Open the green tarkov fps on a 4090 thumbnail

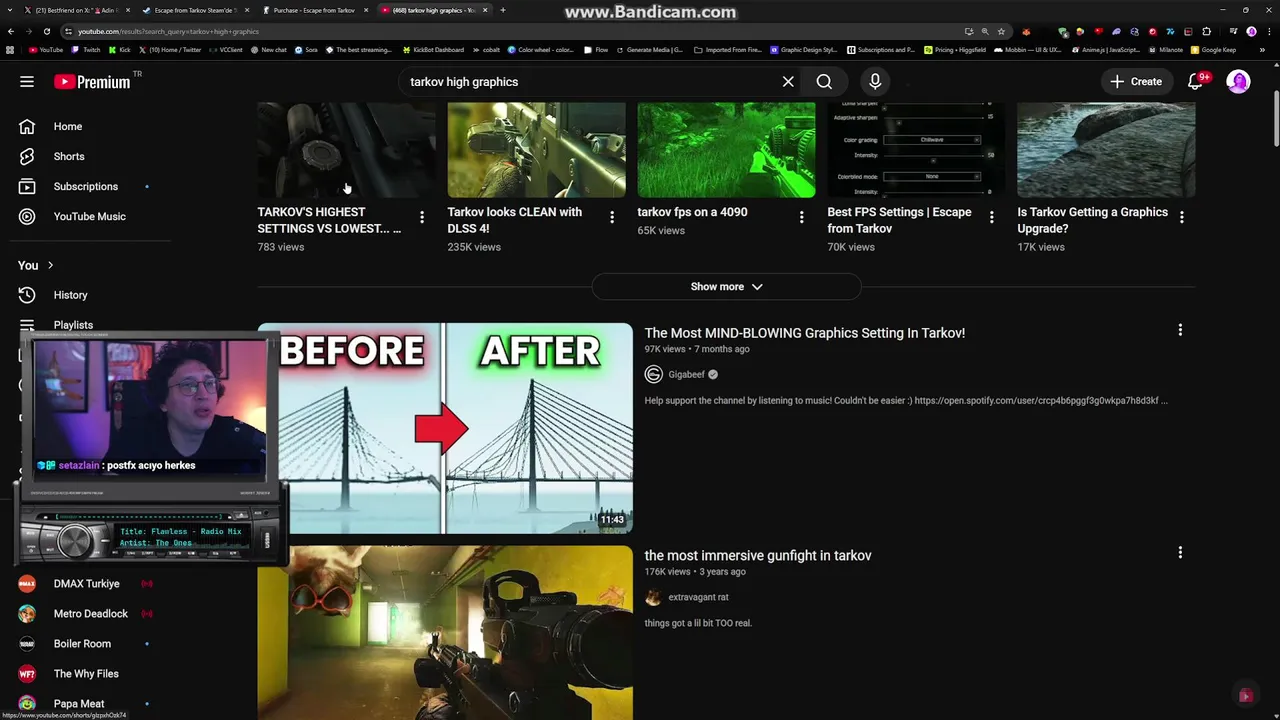tap(726, 150)
